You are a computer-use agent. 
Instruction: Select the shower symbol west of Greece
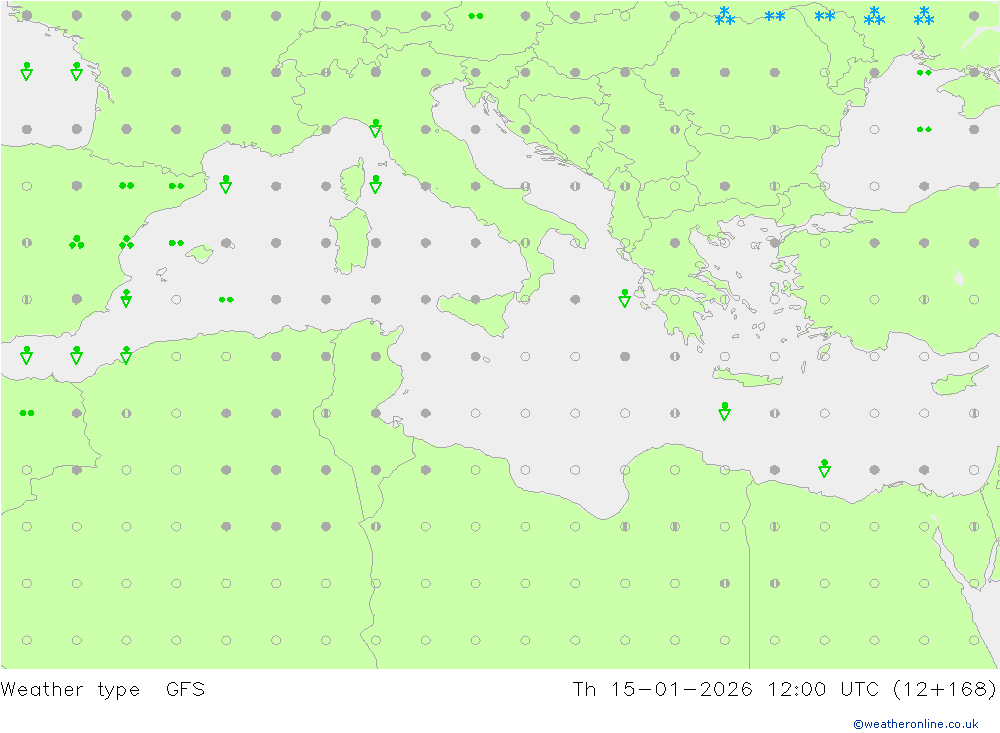click(625, 298)
